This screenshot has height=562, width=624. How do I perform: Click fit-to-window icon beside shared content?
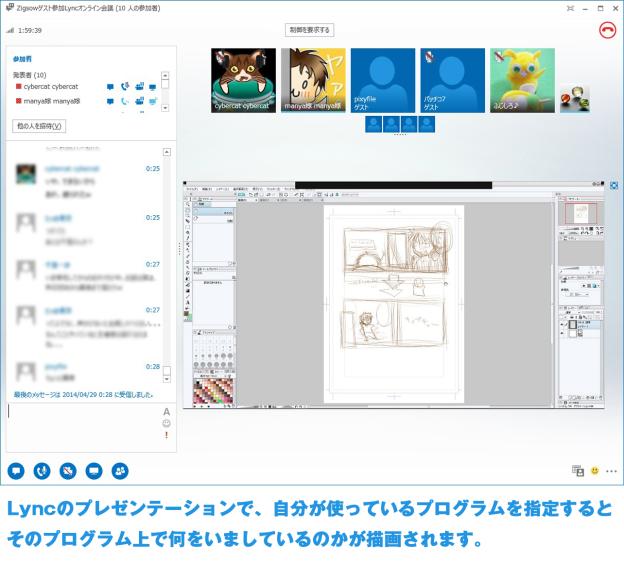[614, 185]
